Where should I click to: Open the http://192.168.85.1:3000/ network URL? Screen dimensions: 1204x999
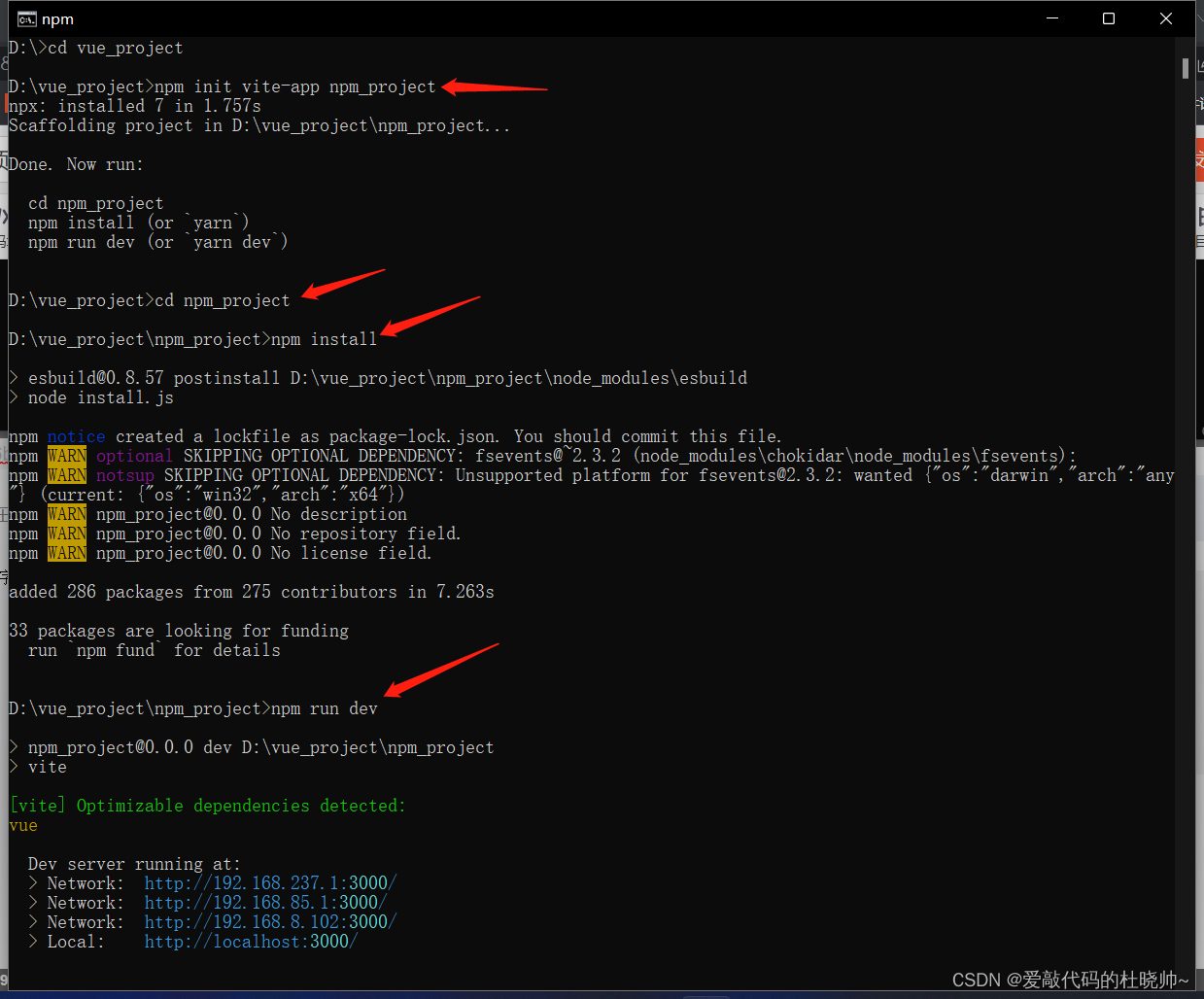tap(265, 903)
